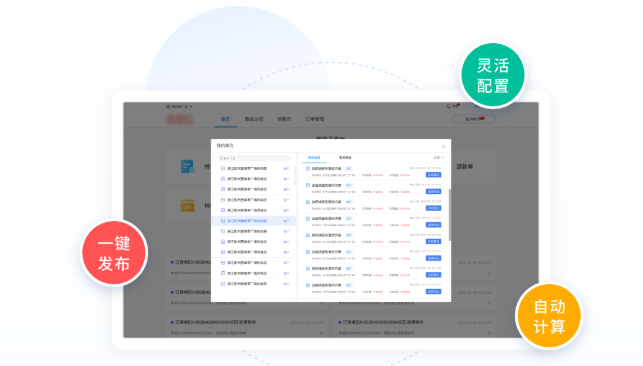Click the shopping cart icon in the top-right pill button
Viewport: 643px width, 366px height.
click(x=467, y=119)
